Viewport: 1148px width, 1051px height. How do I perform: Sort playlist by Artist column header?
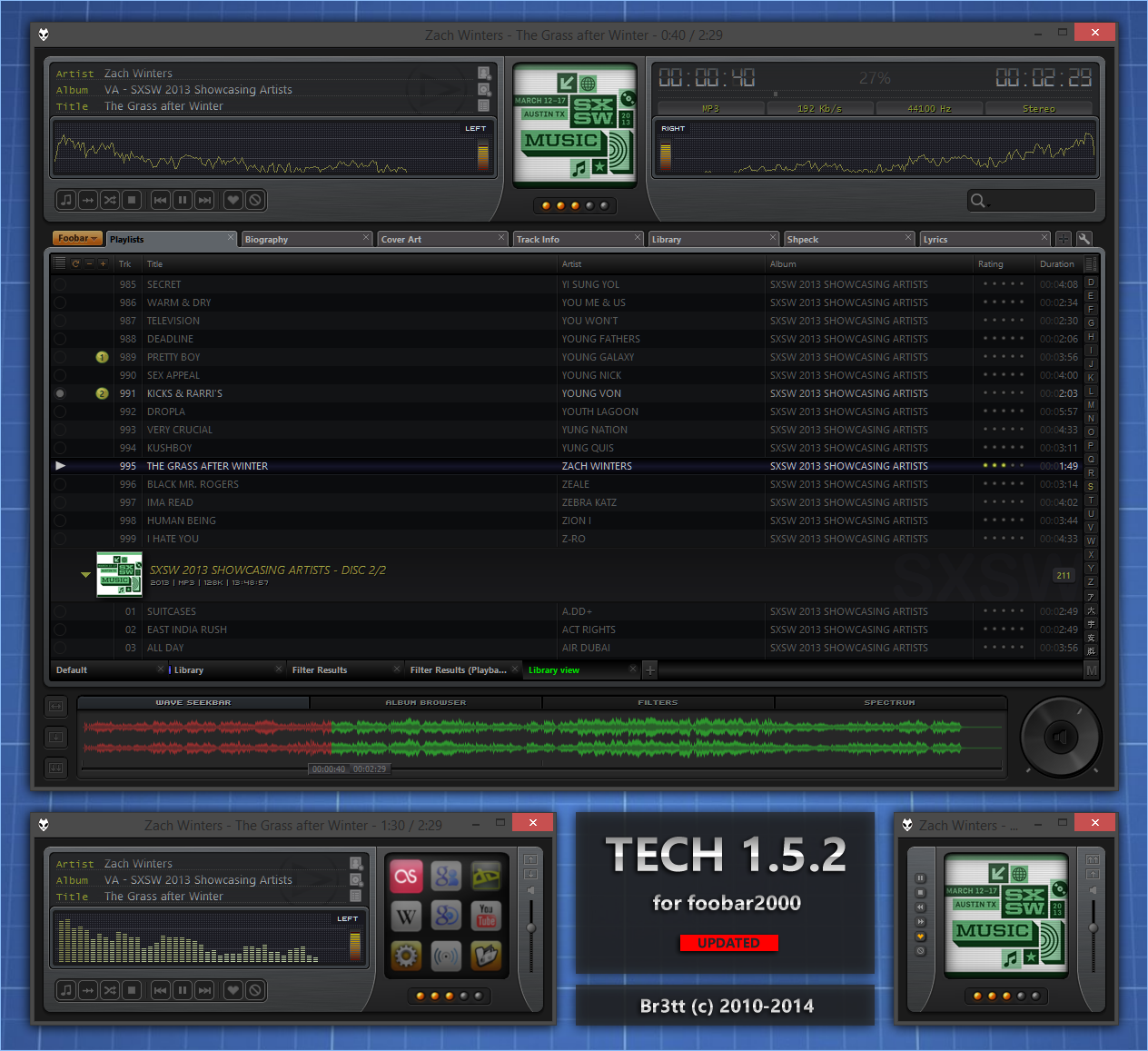[661, 264]
